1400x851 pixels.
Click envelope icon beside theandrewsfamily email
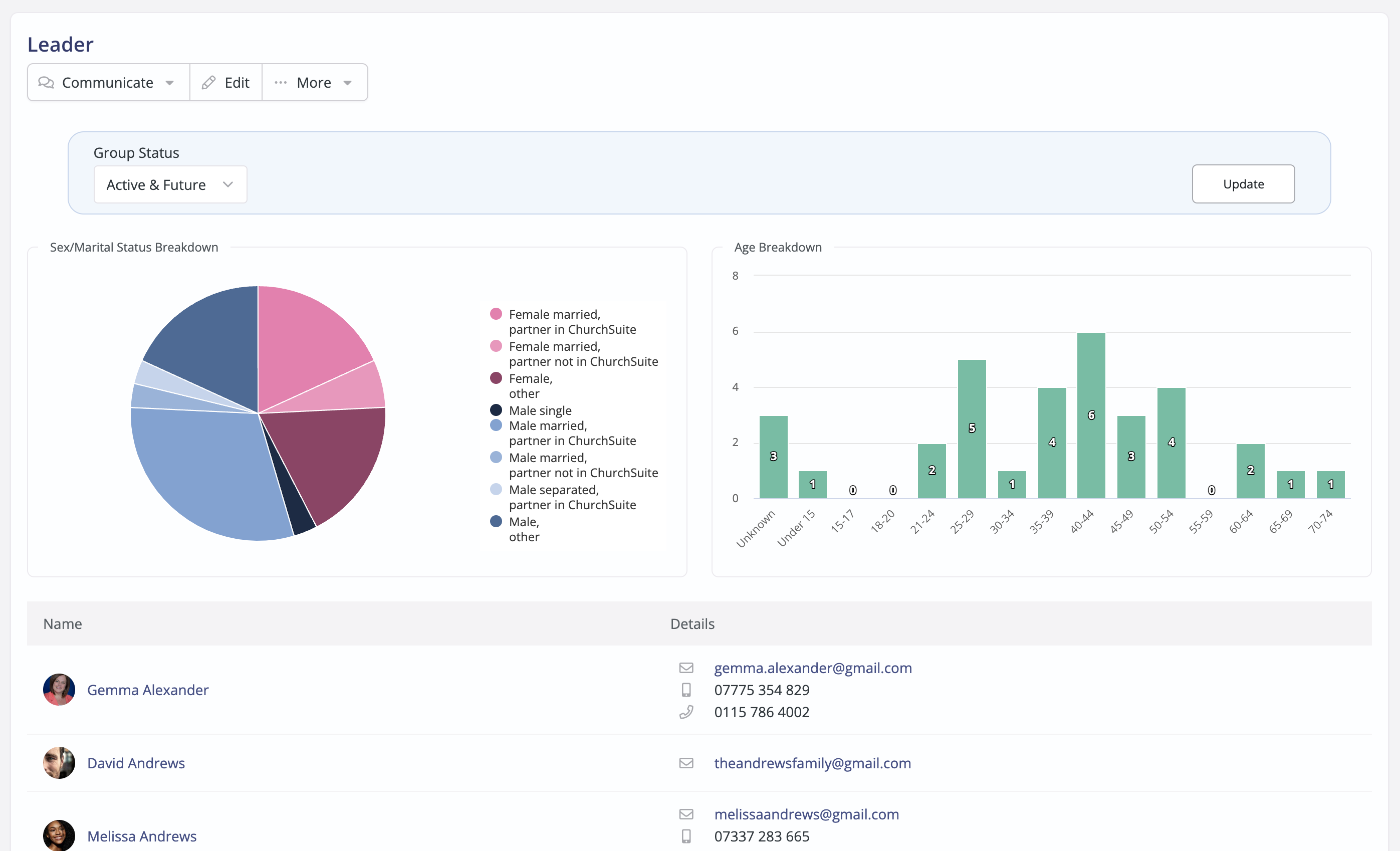(x=686, y=763)
